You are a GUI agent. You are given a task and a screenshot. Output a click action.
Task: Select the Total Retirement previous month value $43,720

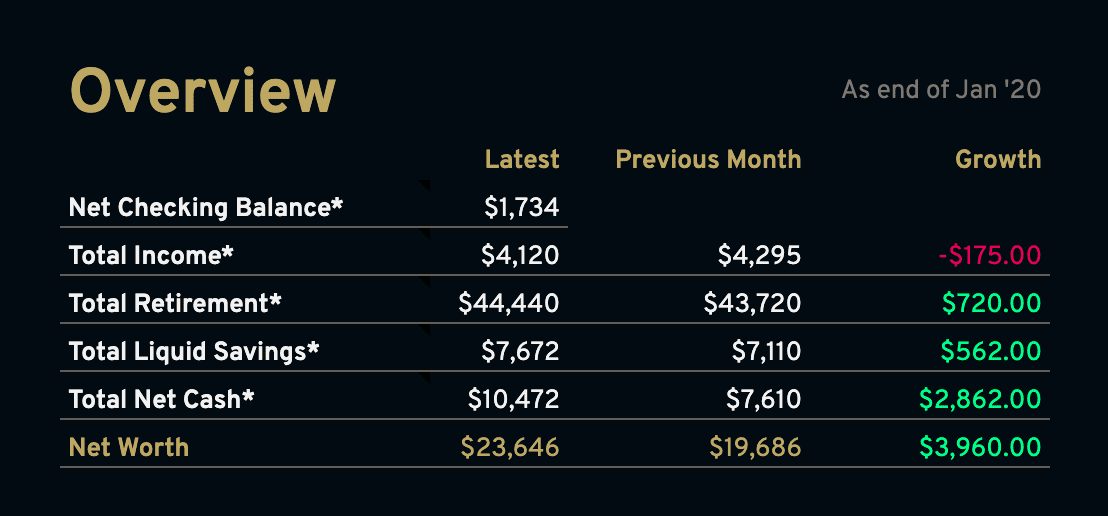752,303
